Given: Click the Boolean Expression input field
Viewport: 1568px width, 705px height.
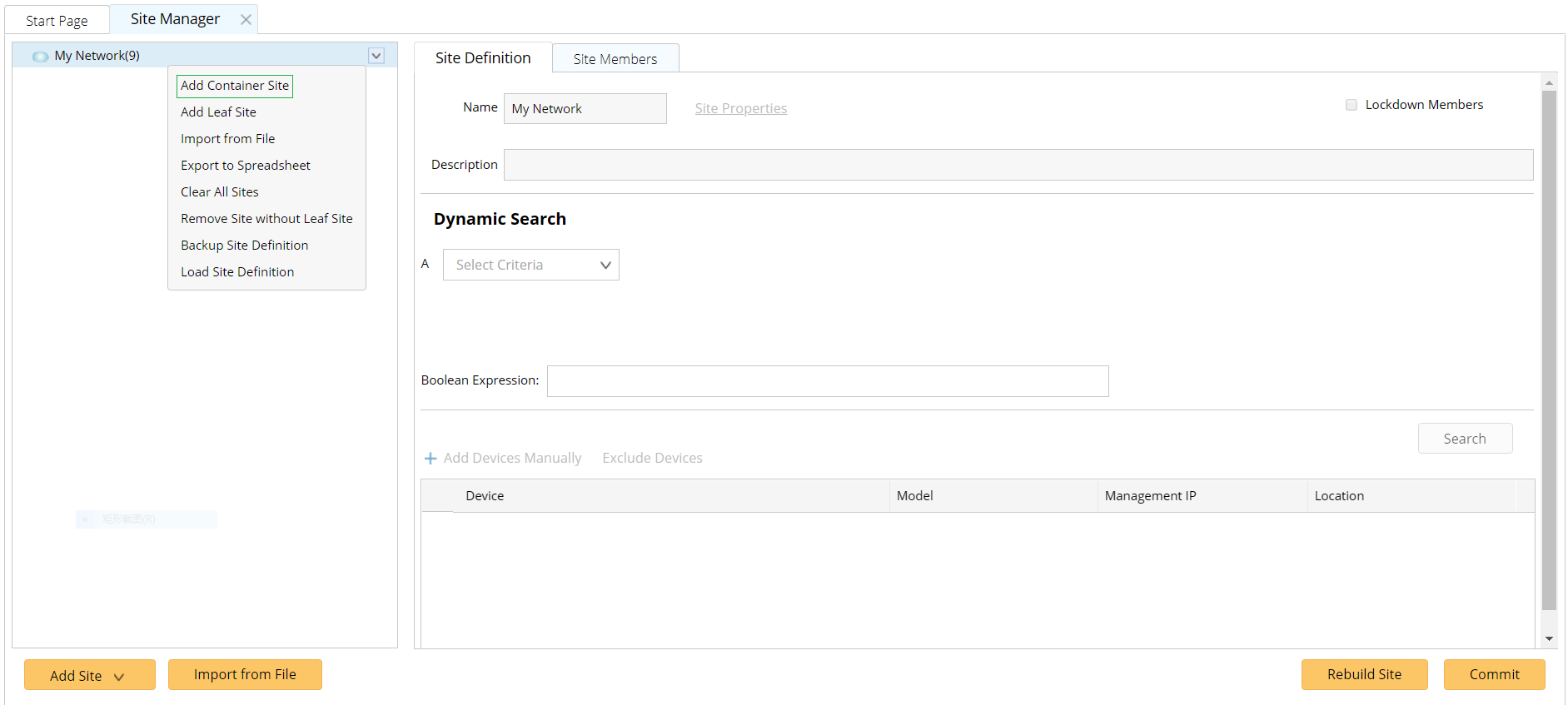Looking at the screenshot, I should coord(827,381).
